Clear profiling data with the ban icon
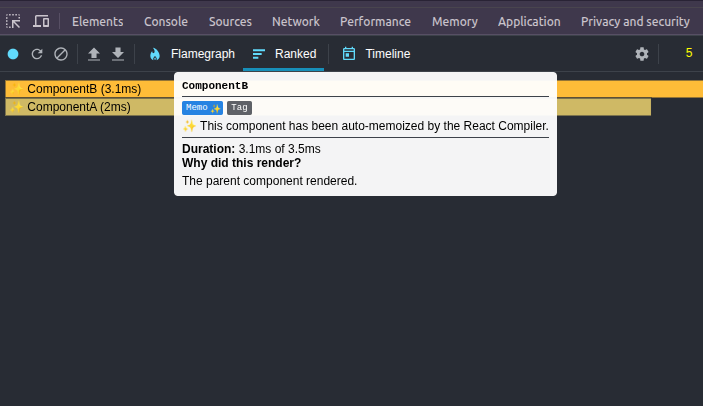The image size is (703, 406). coord(61,54)
